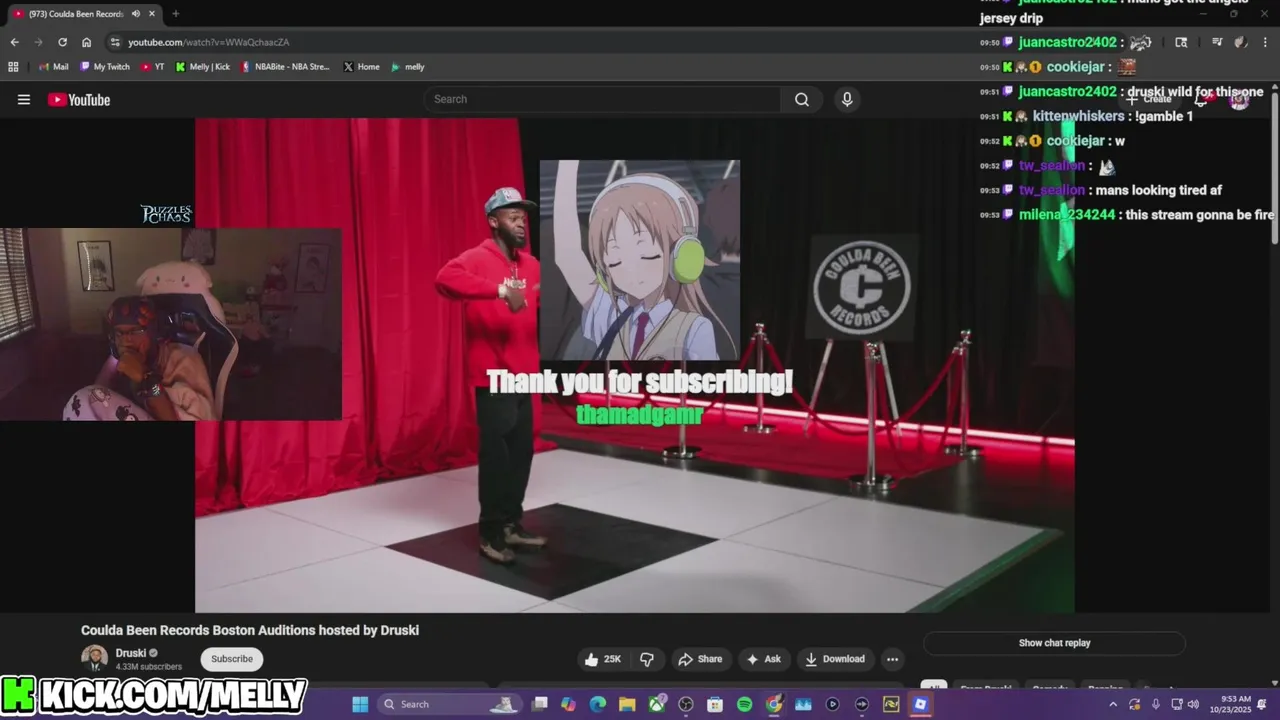Viewport: 1280px width, 720px height.
Task: Open the volume control in system tray
Action: (x=1193, y=704)
